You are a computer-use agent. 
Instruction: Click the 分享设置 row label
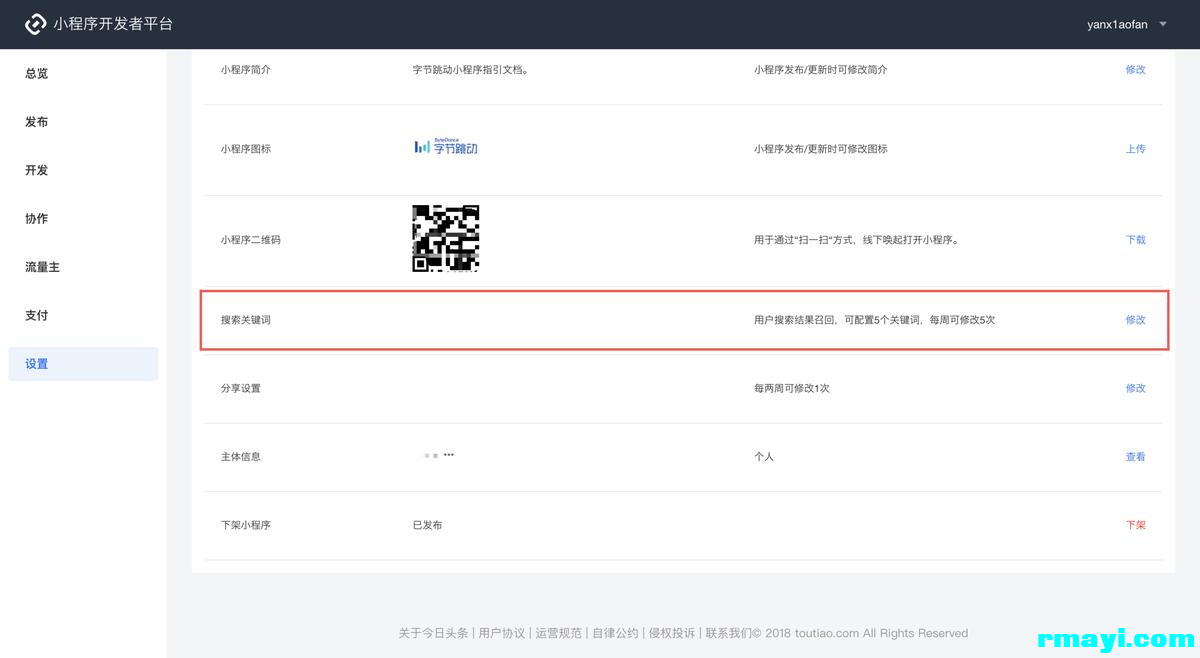click(240, 388)
